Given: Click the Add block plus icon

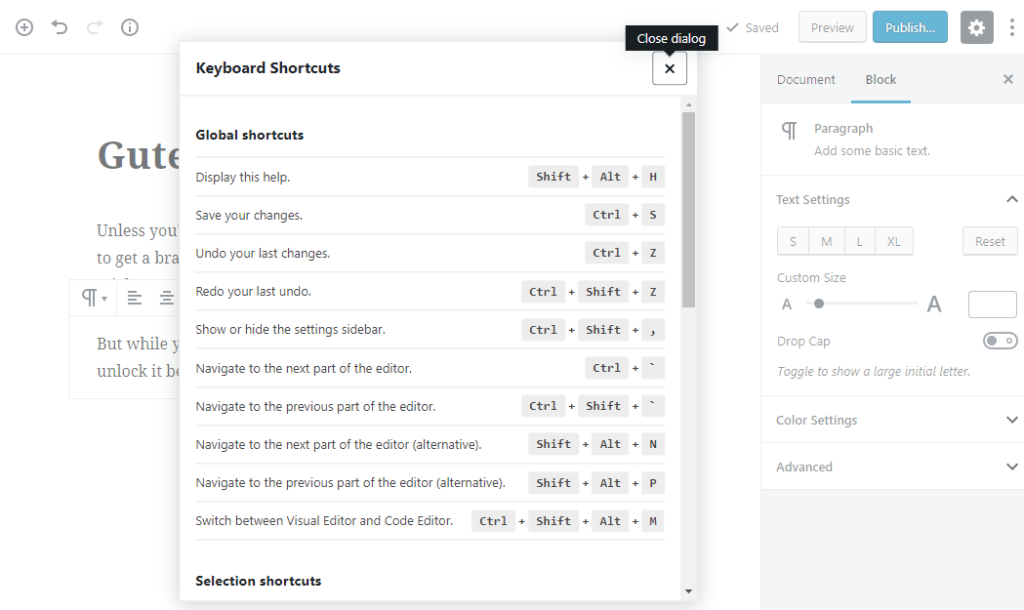Looking at the screenshot, I should click(x=24, y=27).
